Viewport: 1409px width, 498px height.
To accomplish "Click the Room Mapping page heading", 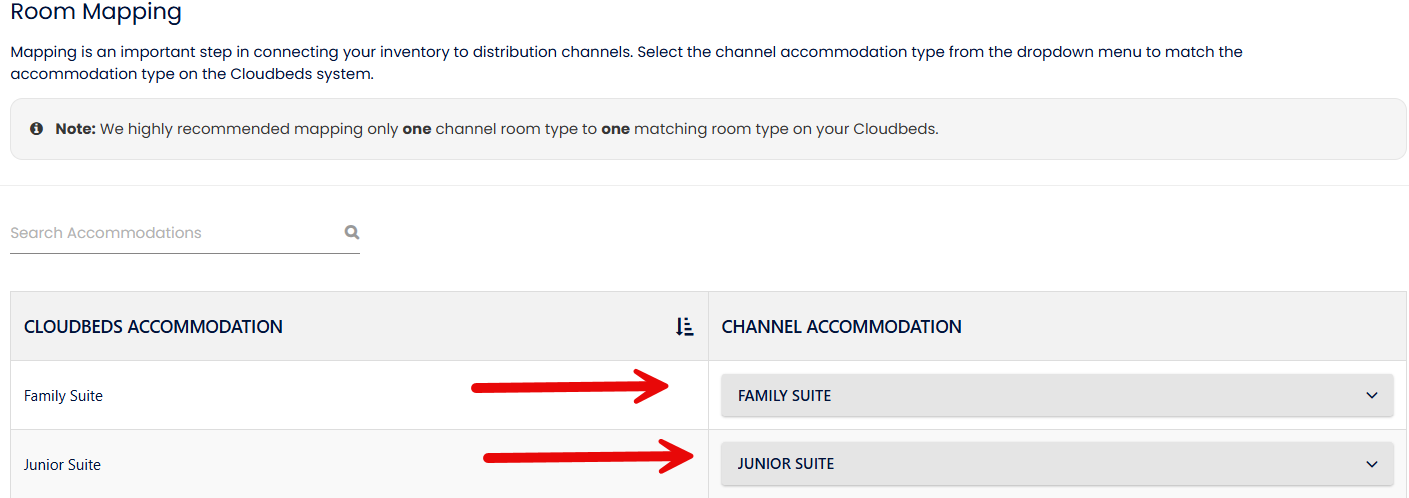I will (x=96, y=13).
